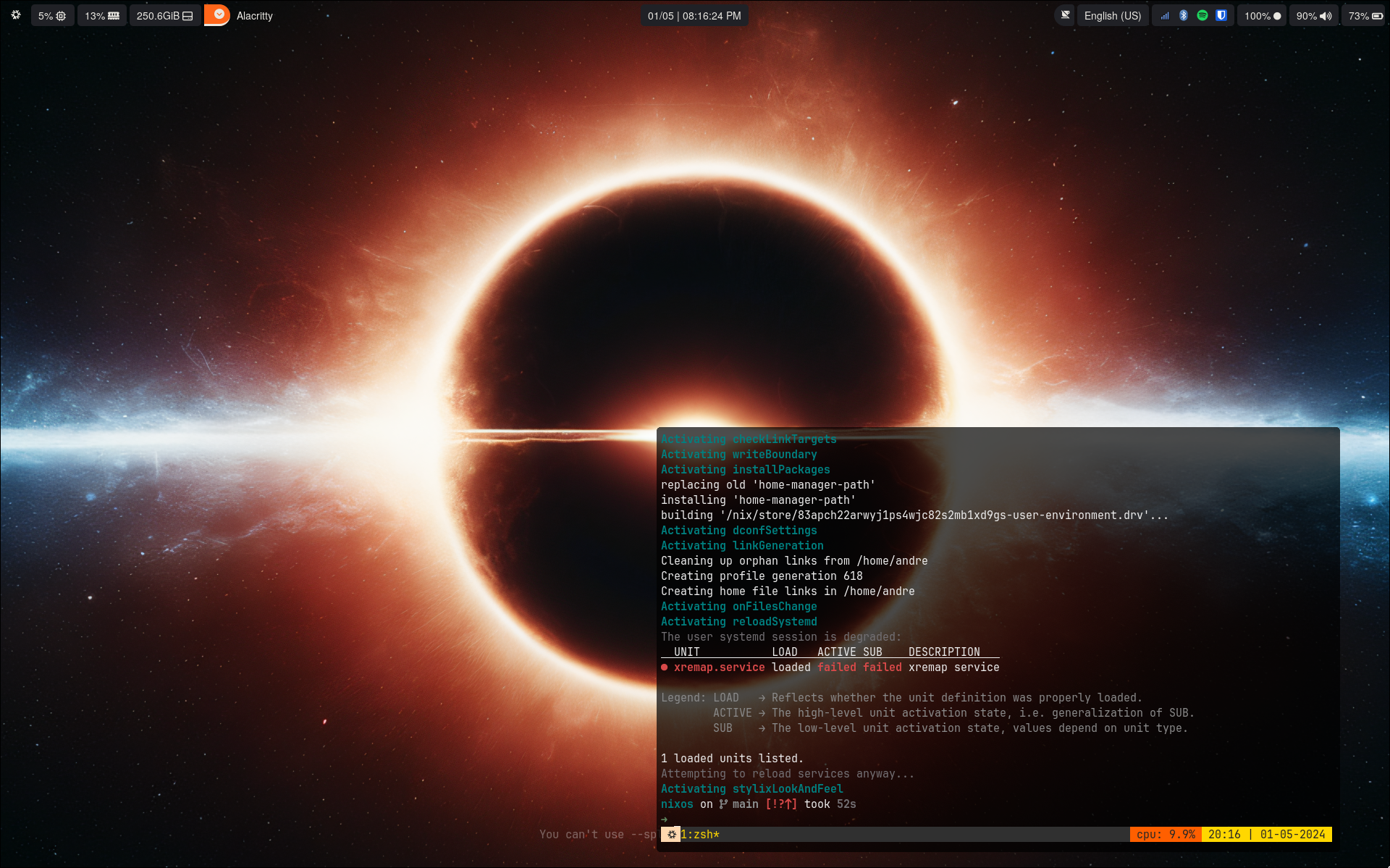This screenshot has height=868, width=1390.
Task: Click '1 loaded units listed.' line
Action: 732,759
